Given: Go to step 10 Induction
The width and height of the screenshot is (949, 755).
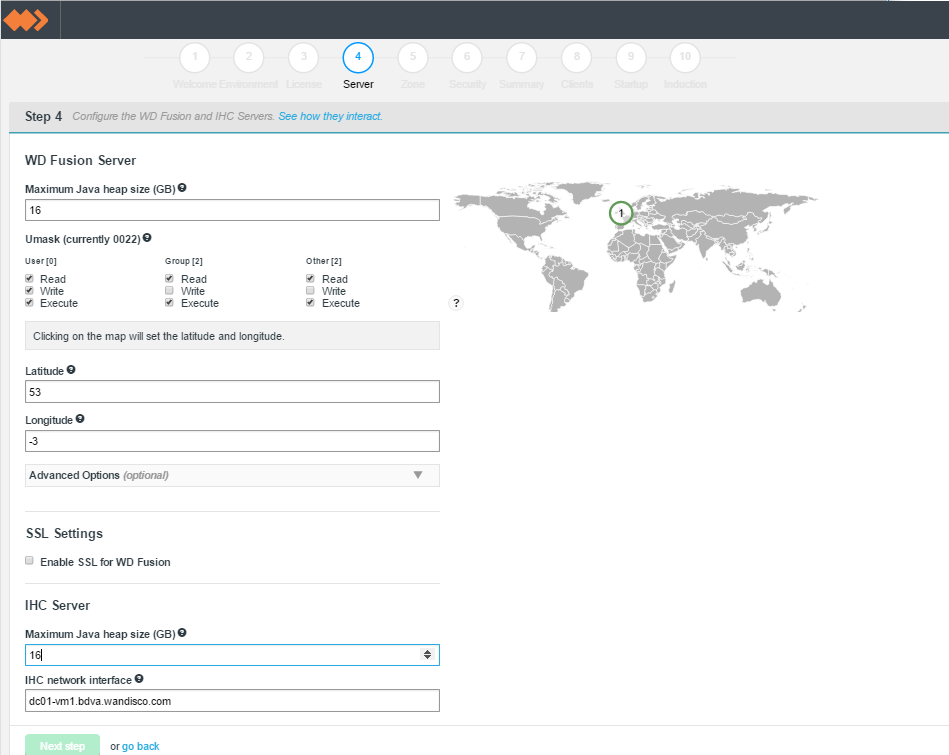Looking at the screenshot, I should click(x=685, y=57).
